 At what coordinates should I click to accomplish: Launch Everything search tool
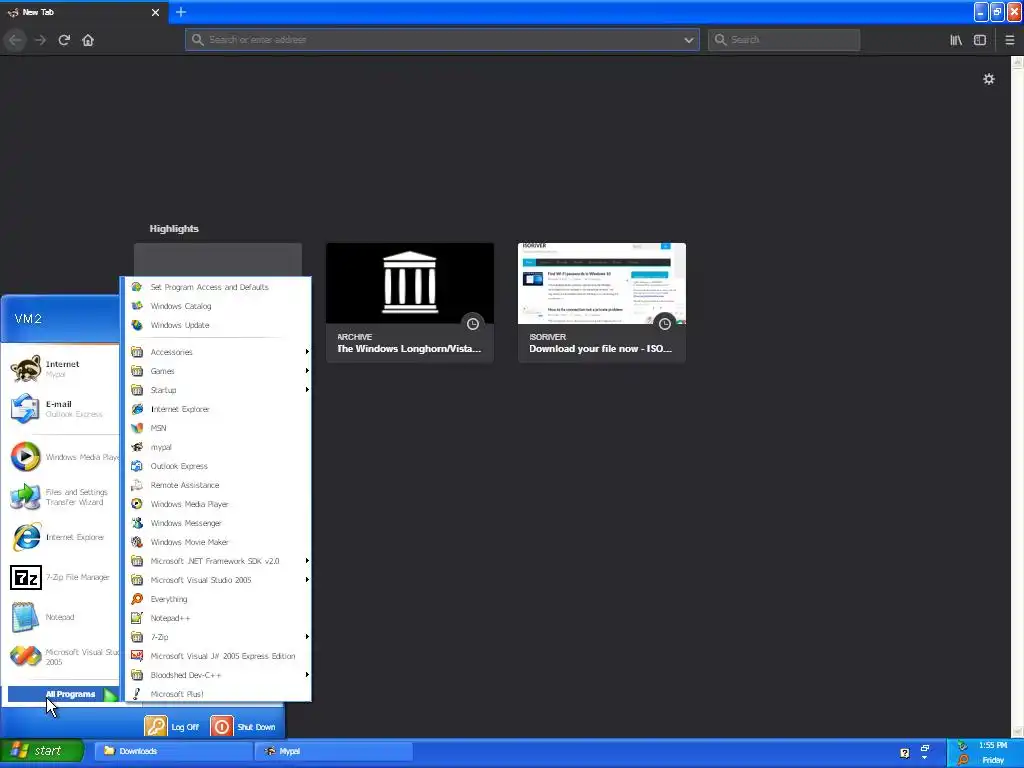218,599
